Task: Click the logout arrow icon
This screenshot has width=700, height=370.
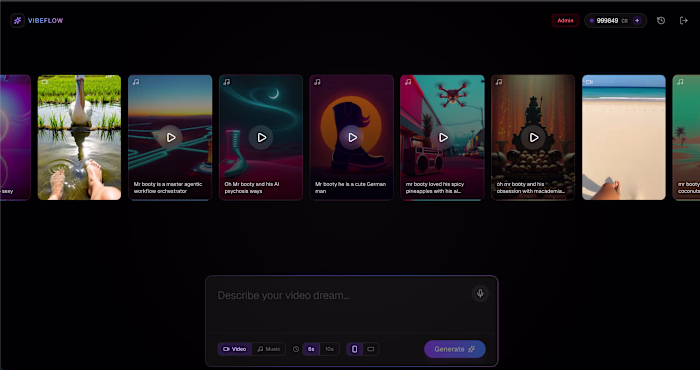Action: point(683,21)
